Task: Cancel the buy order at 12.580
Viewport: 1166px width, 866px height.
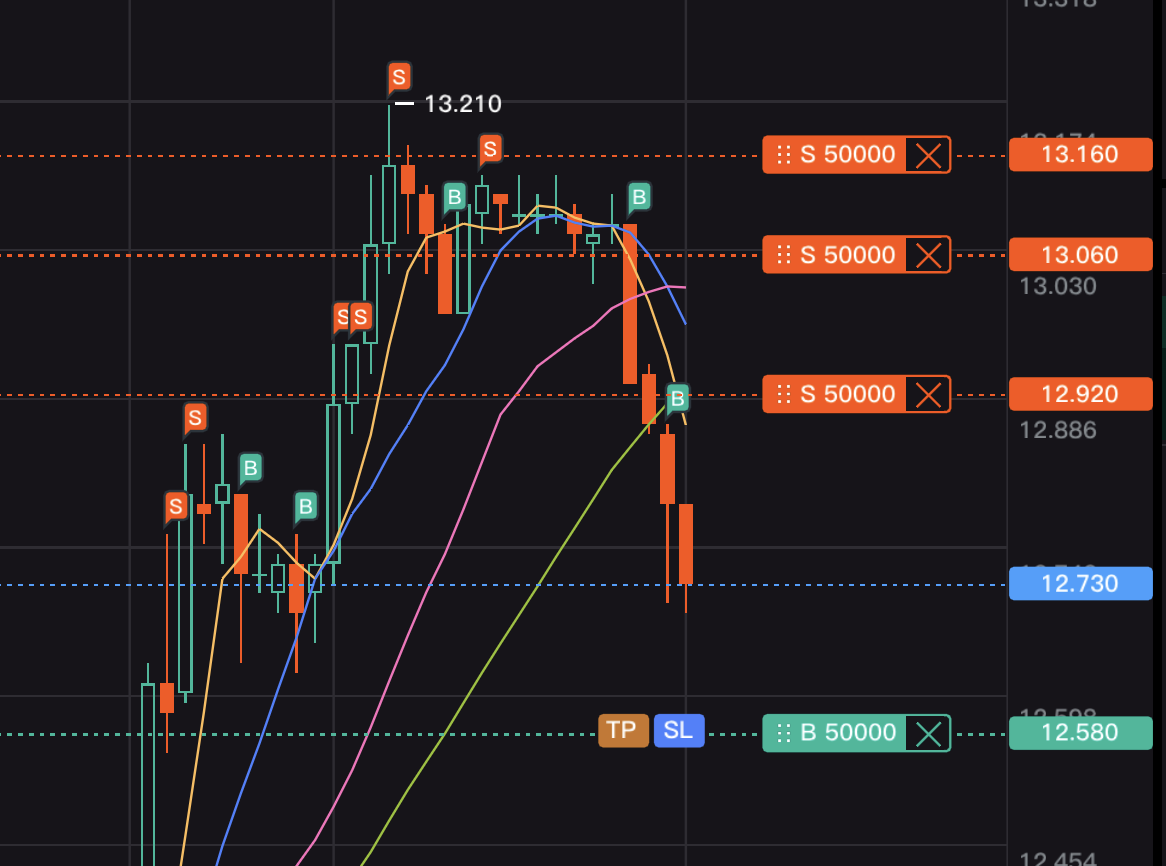Action: (928, 733)
